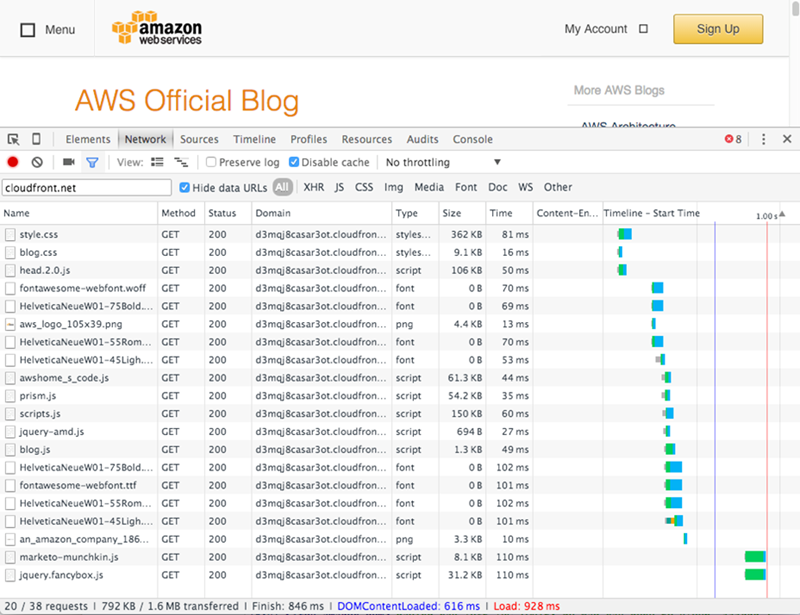Close the DevTools panel
This screenshot has height=615, width=800.
pos(784,140)
